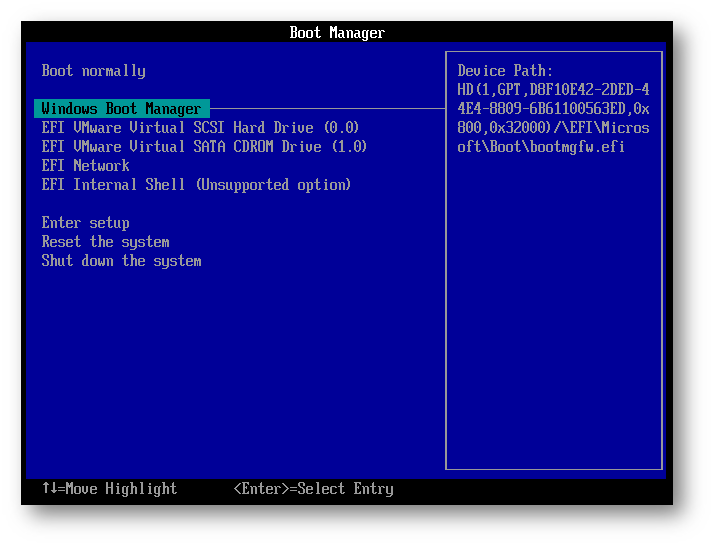Select the Boot normally option
Image resolution: width=715 pixels, height=547 pixels.
[93, 71]
